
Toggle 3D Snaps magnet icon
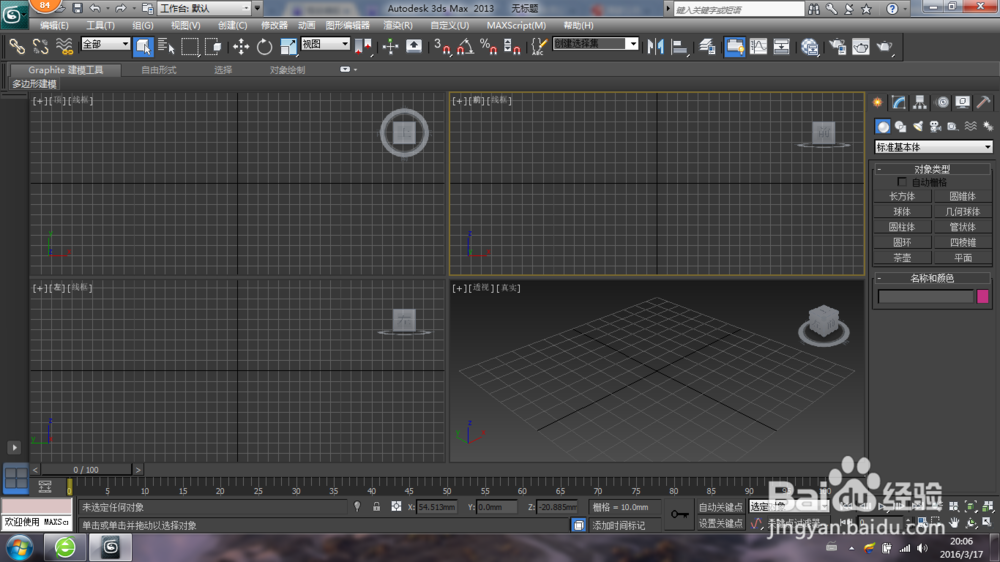441,47
